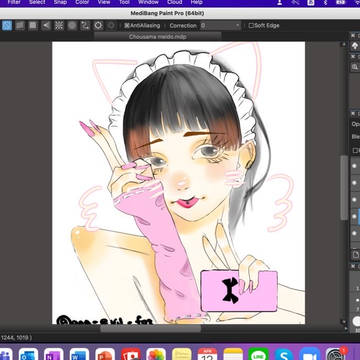Click the cursor coordinates in the status bar
Screen dimensions: 360x360
click(x=16, y=338)
